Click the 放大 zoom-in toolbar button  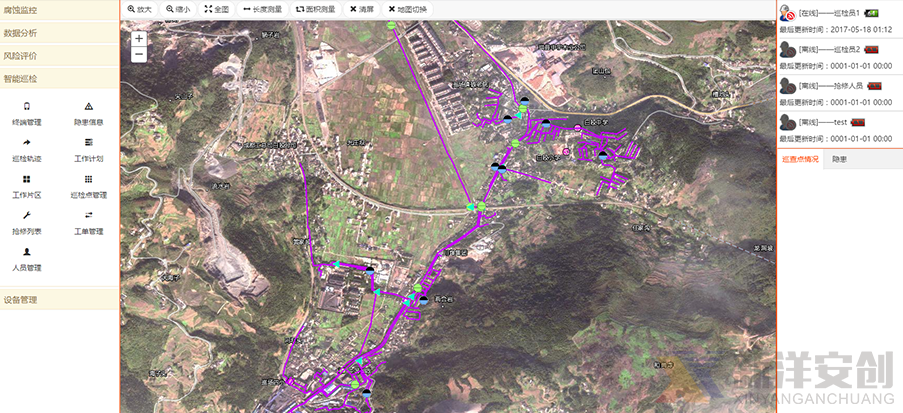[140, 9]
